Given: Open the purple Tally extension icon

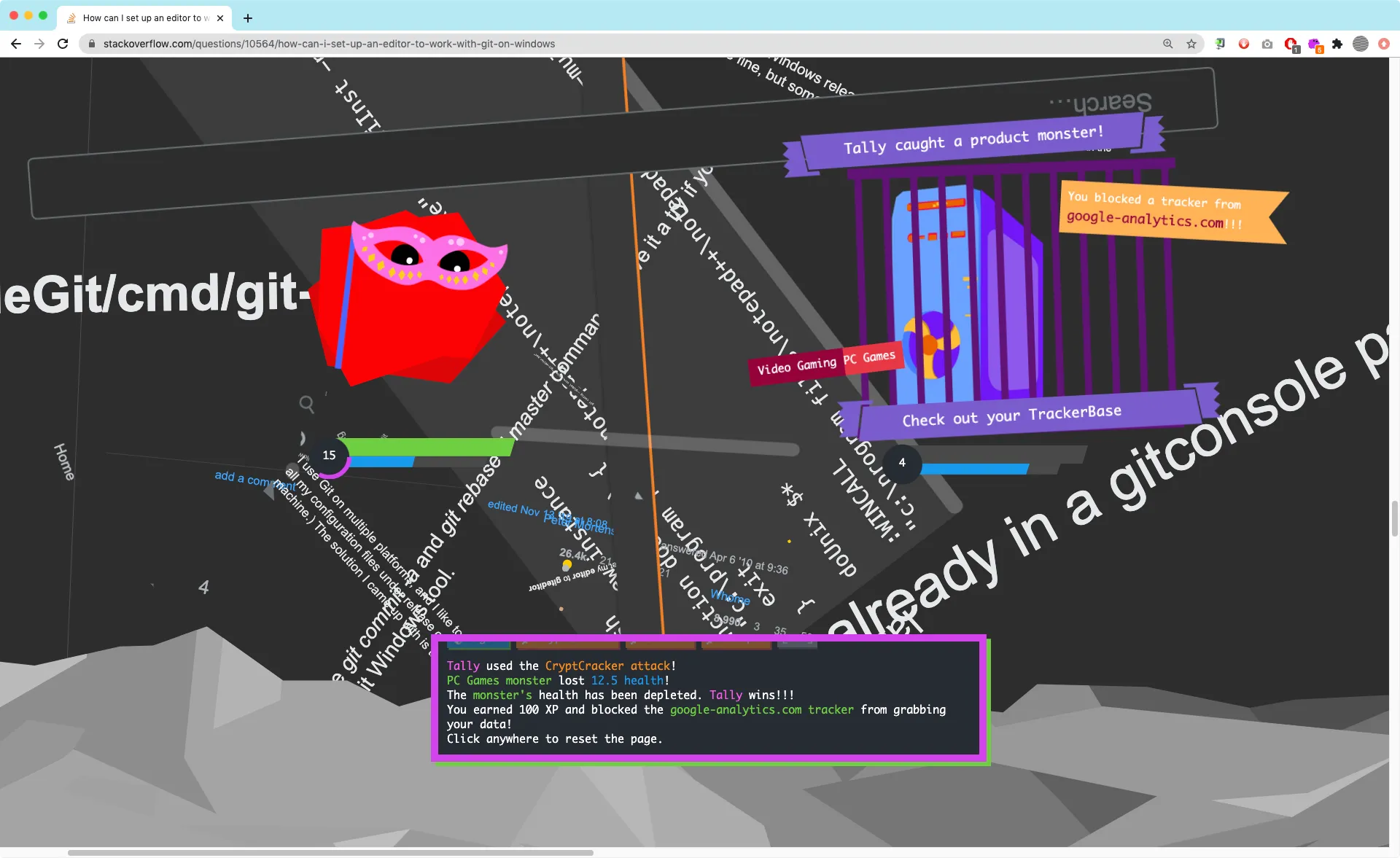Looking at the screenshot, I should pos(1315,44).
